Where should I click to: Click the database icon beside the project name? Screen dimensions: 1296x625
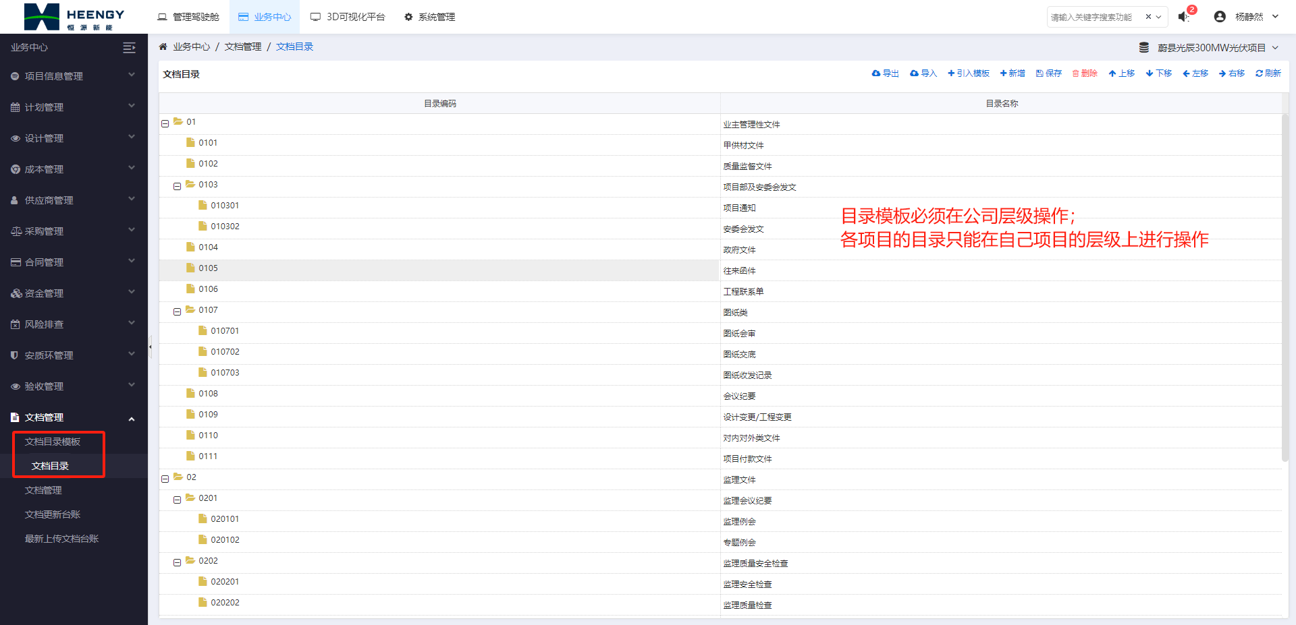[1144, 47]
